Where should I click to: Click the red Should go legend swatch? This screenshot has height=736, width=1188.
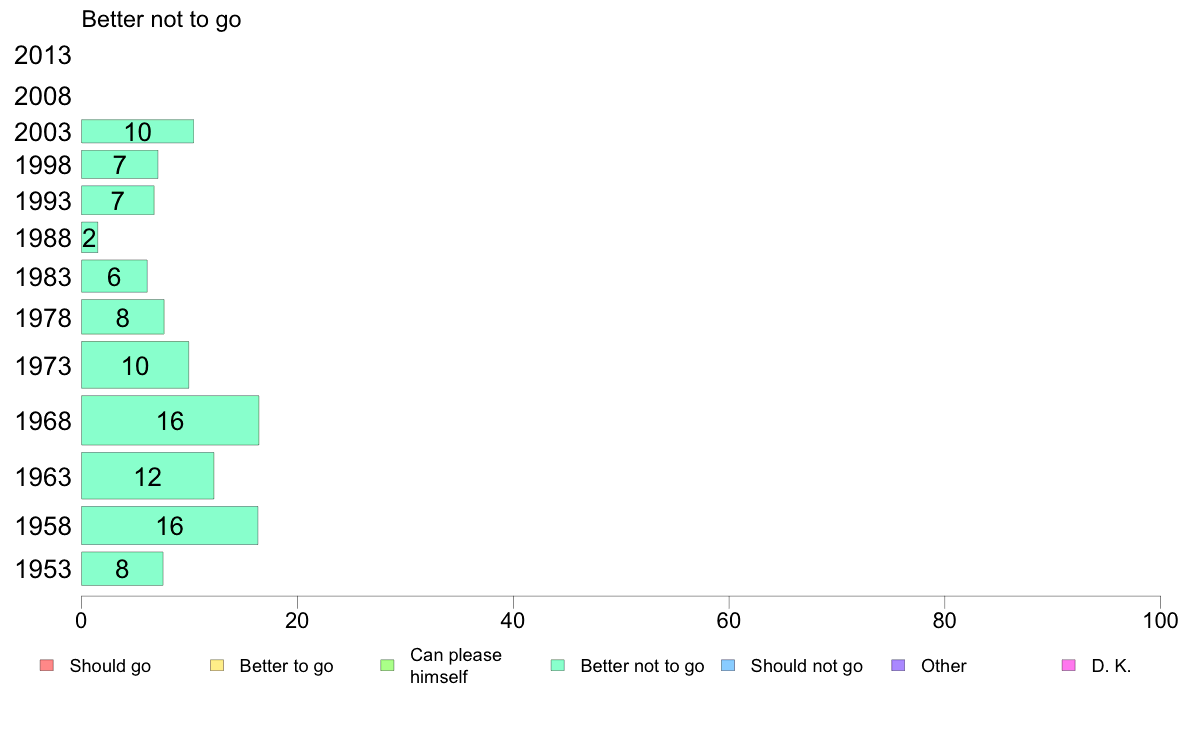(x=47, y=666)
